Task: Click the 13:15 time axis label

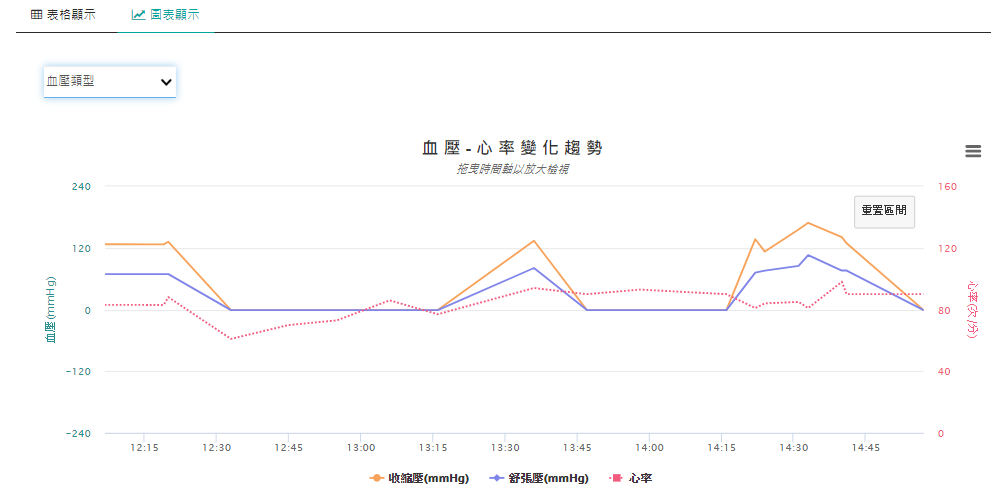Action: (432, 447)
